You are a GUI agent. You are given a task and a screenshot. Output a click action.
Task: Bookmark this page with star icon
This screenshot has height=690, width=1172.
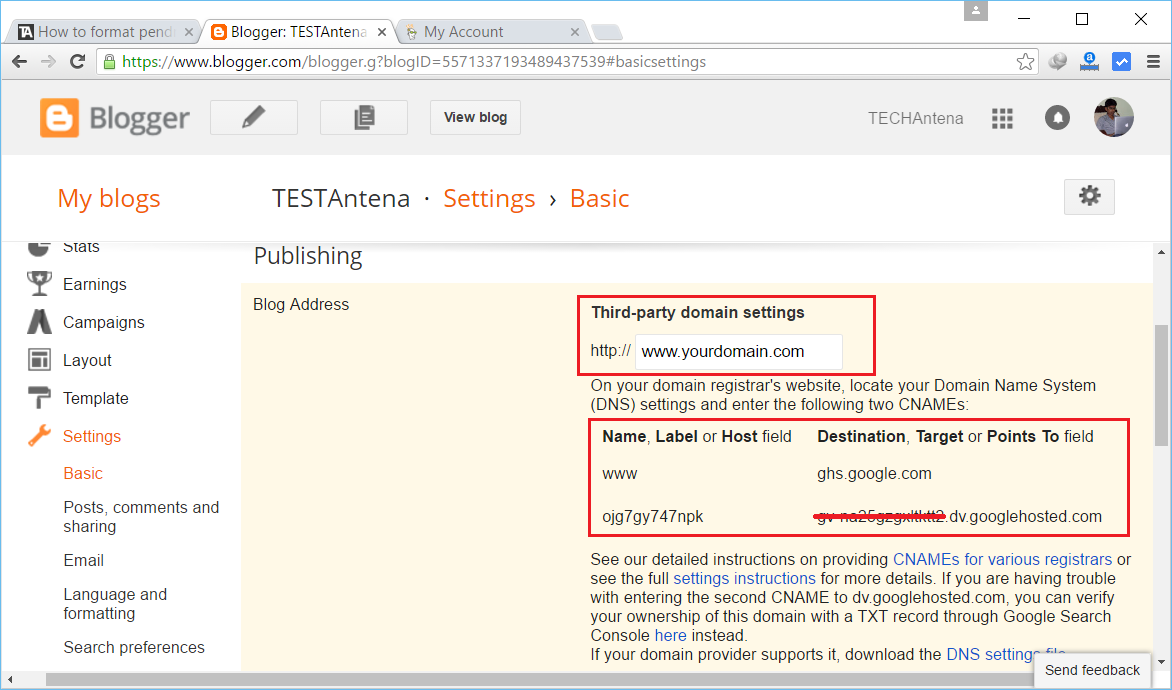[x=1026, y=62]
